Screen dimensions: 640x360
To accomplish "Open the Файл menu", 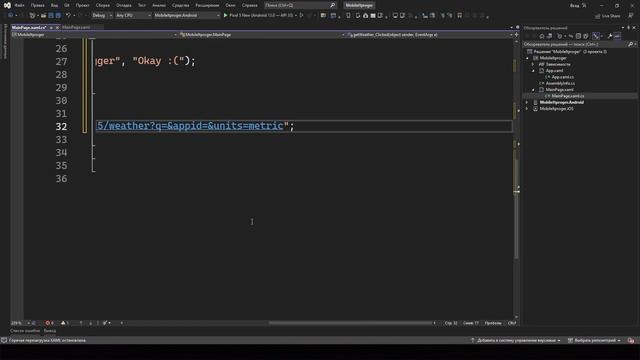I will pos(19,5).
